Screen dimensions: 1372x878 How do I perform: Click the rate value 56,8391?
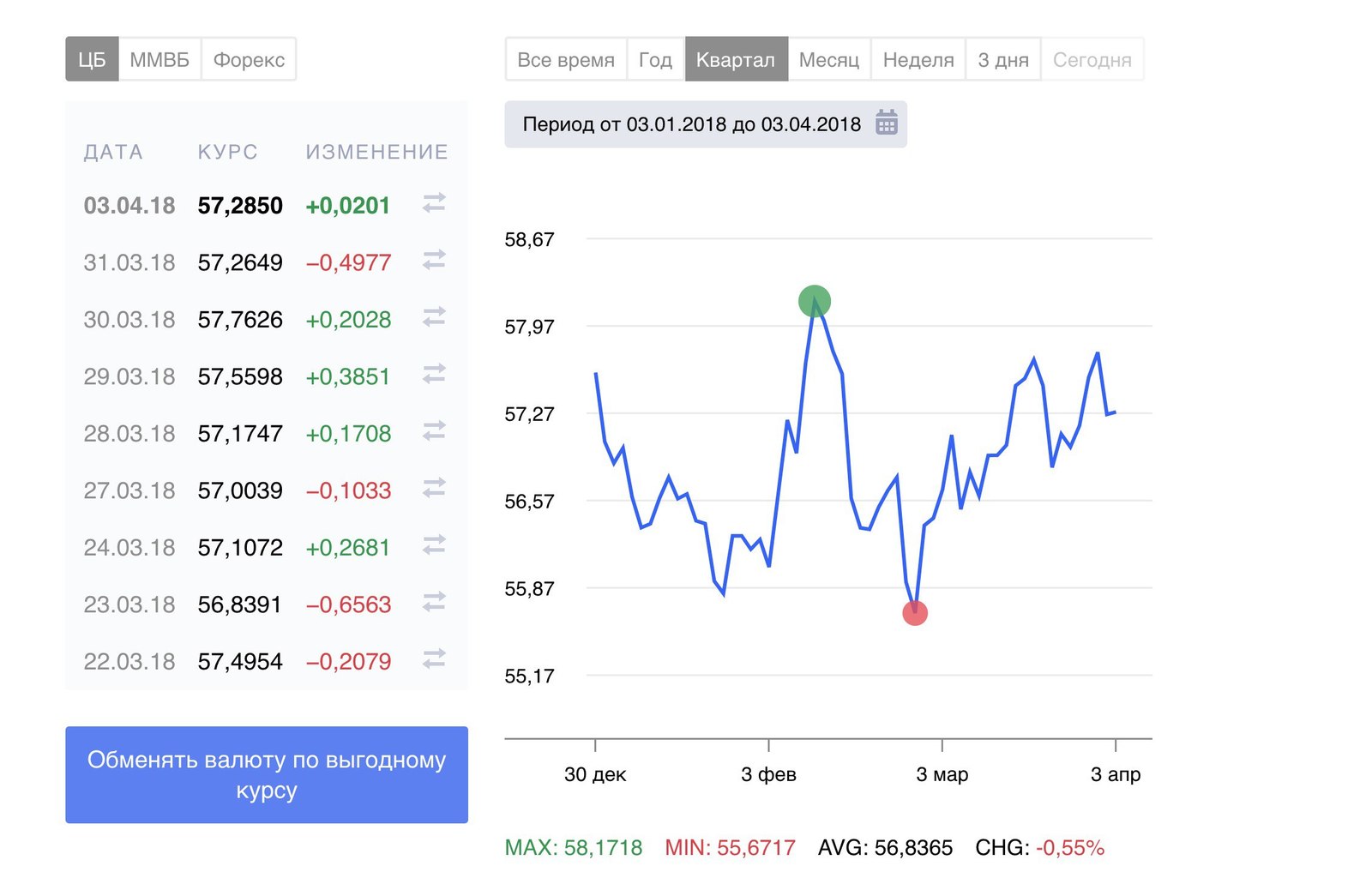(240, 604)
